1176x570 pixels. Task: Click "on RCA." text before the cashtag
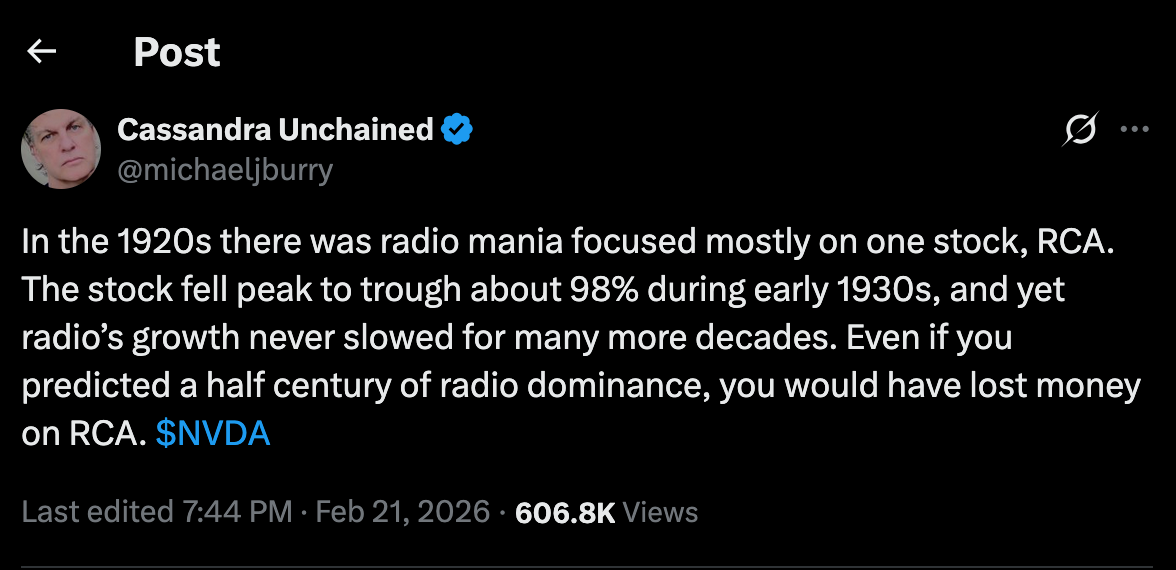pos(83,435)
